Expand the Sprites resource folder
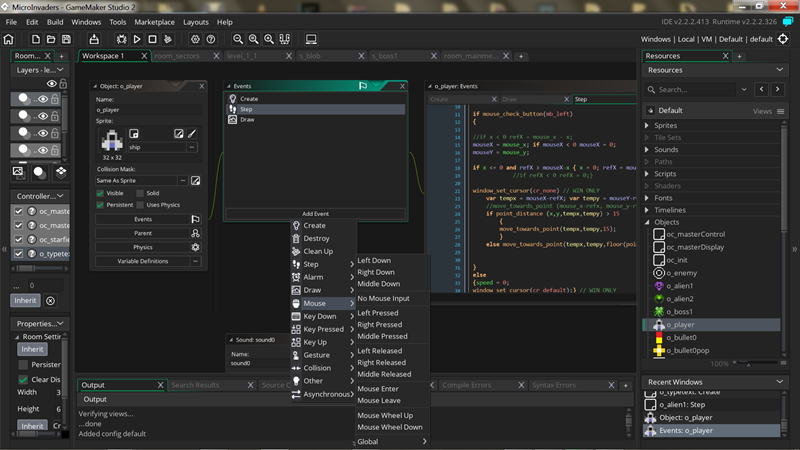 (x=647, y=126)
